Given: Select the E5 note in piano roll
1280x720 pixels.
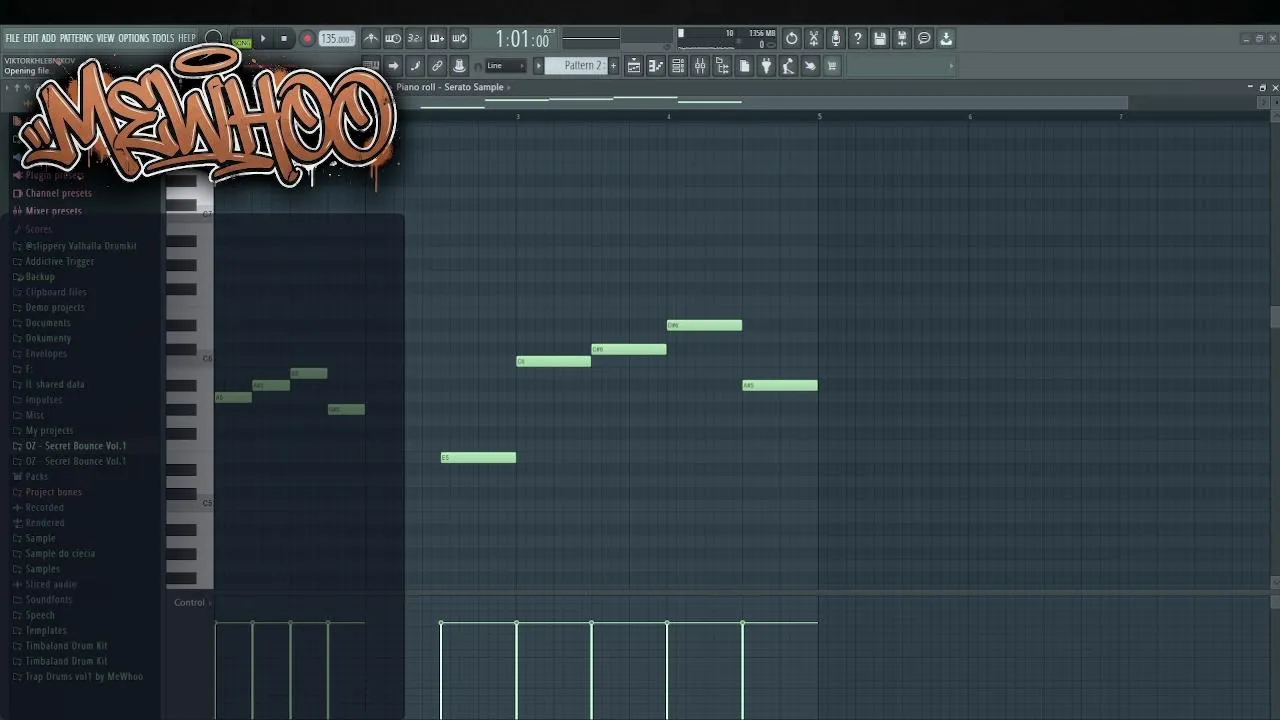Looking at the screenshot, I should click(479, 458).
